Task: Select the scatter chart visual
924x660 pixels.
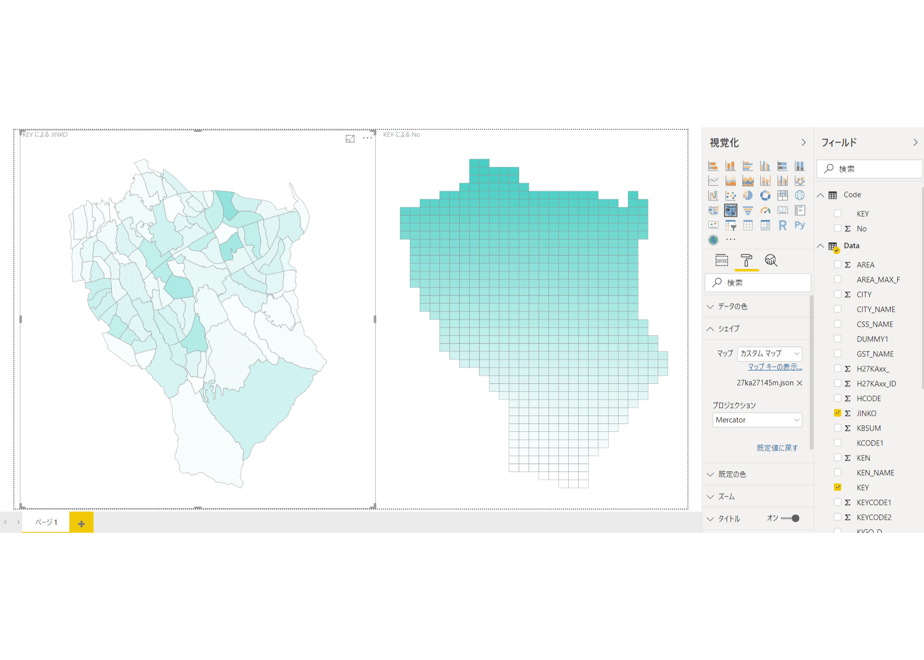Action: point(730,196)
